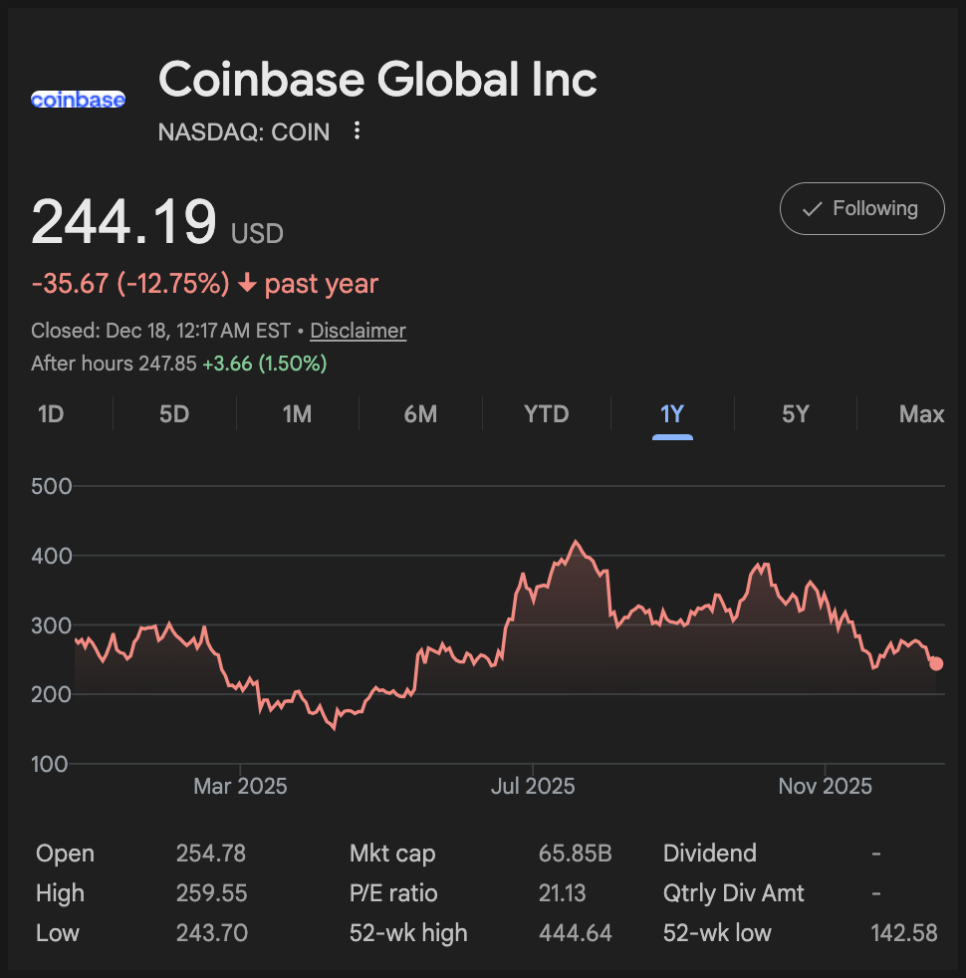The image size is (966, 978).
Task: Open the three-dot more options menu
Action: click(357, 131)
